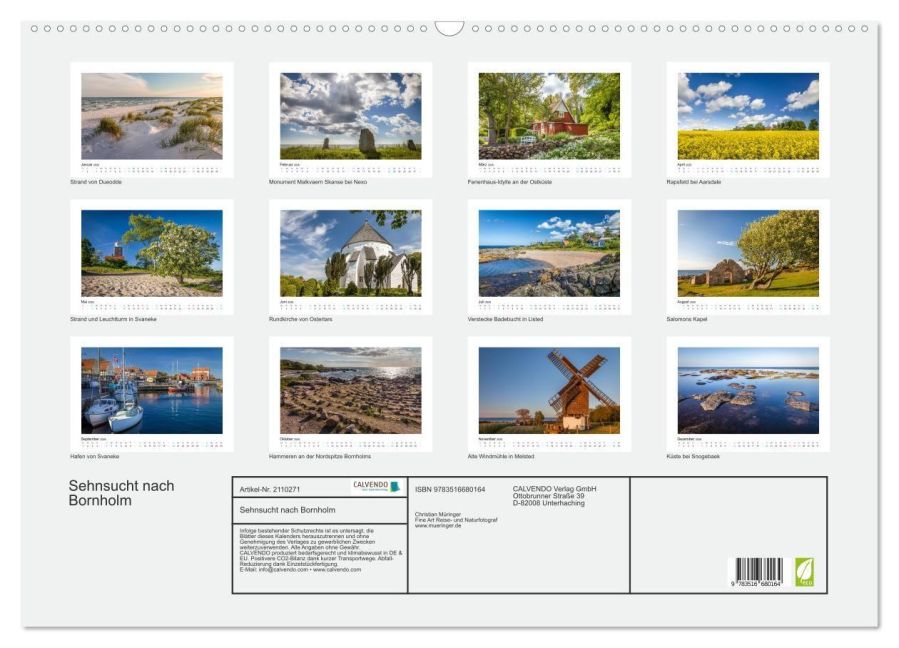Open the Hafen von Svaneke harbor photo

click(x=152, y=391)
